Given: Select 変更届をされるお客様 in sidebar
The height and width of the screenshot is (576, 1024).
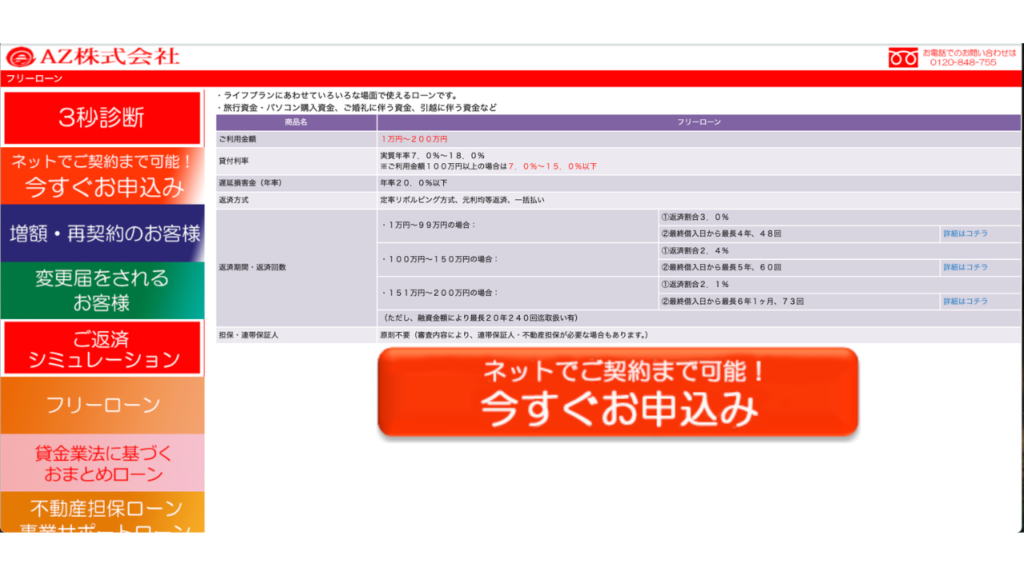Looking at the screenshot, I should [102, 290].
